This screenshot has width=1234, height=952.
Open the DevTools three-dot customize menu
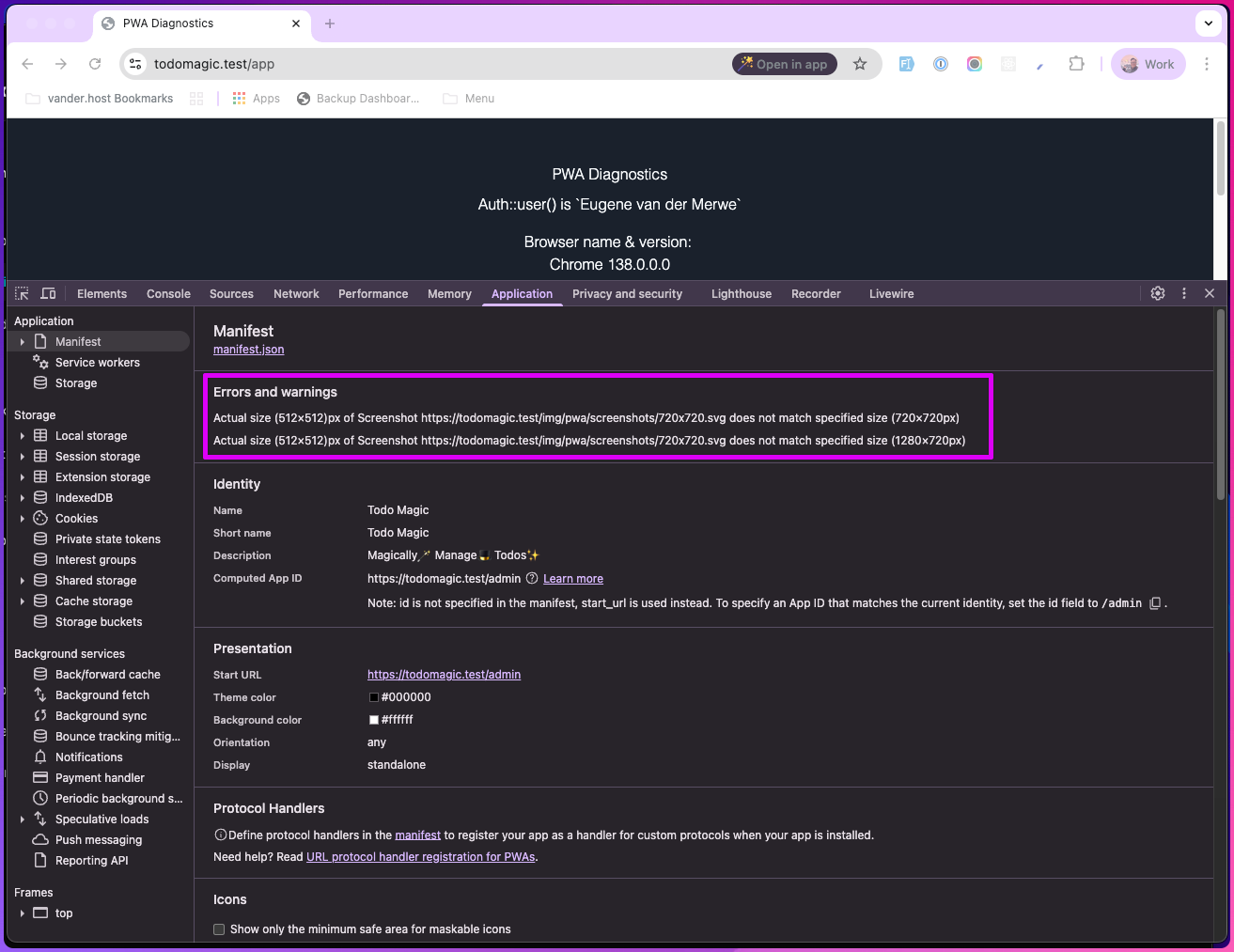click(1184, 293)
